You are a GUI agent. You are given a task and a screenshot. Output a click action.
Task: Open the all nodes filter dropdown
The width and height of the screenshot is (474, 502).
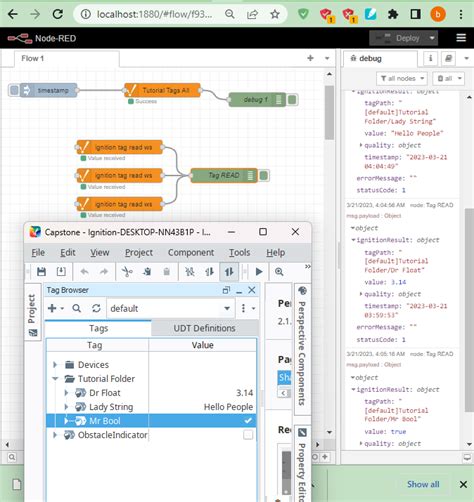tap(402, 78)
